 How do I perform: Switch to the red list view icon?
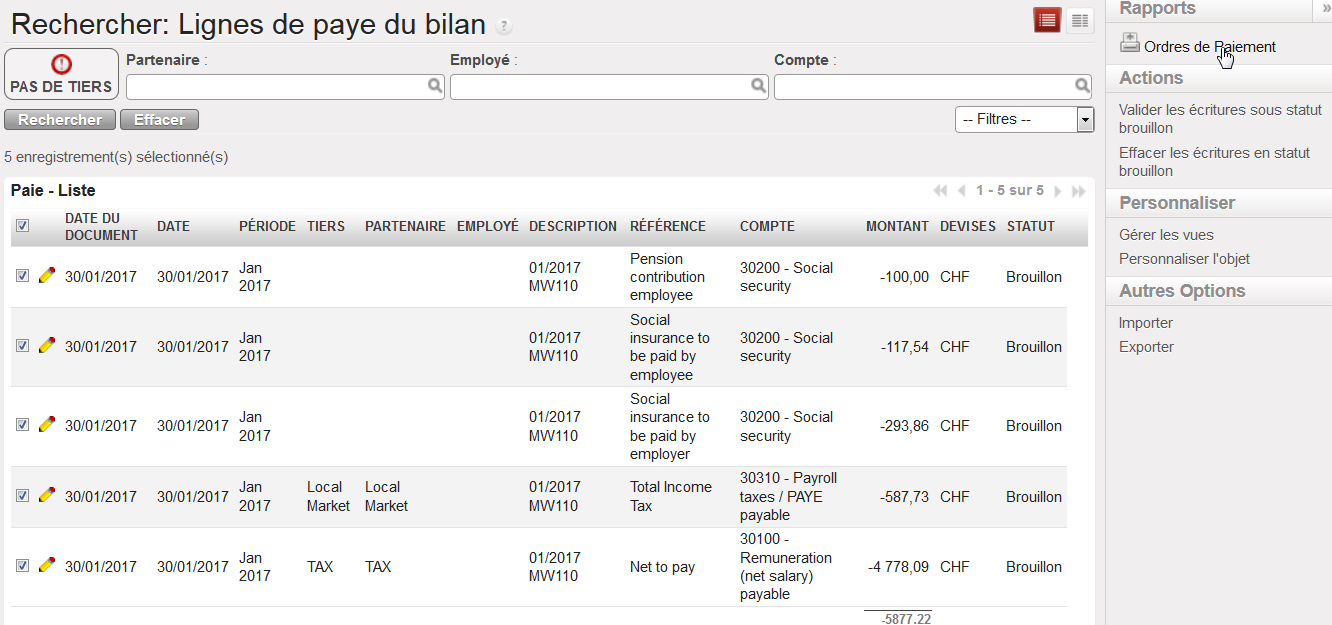[x=1047, y=20]
